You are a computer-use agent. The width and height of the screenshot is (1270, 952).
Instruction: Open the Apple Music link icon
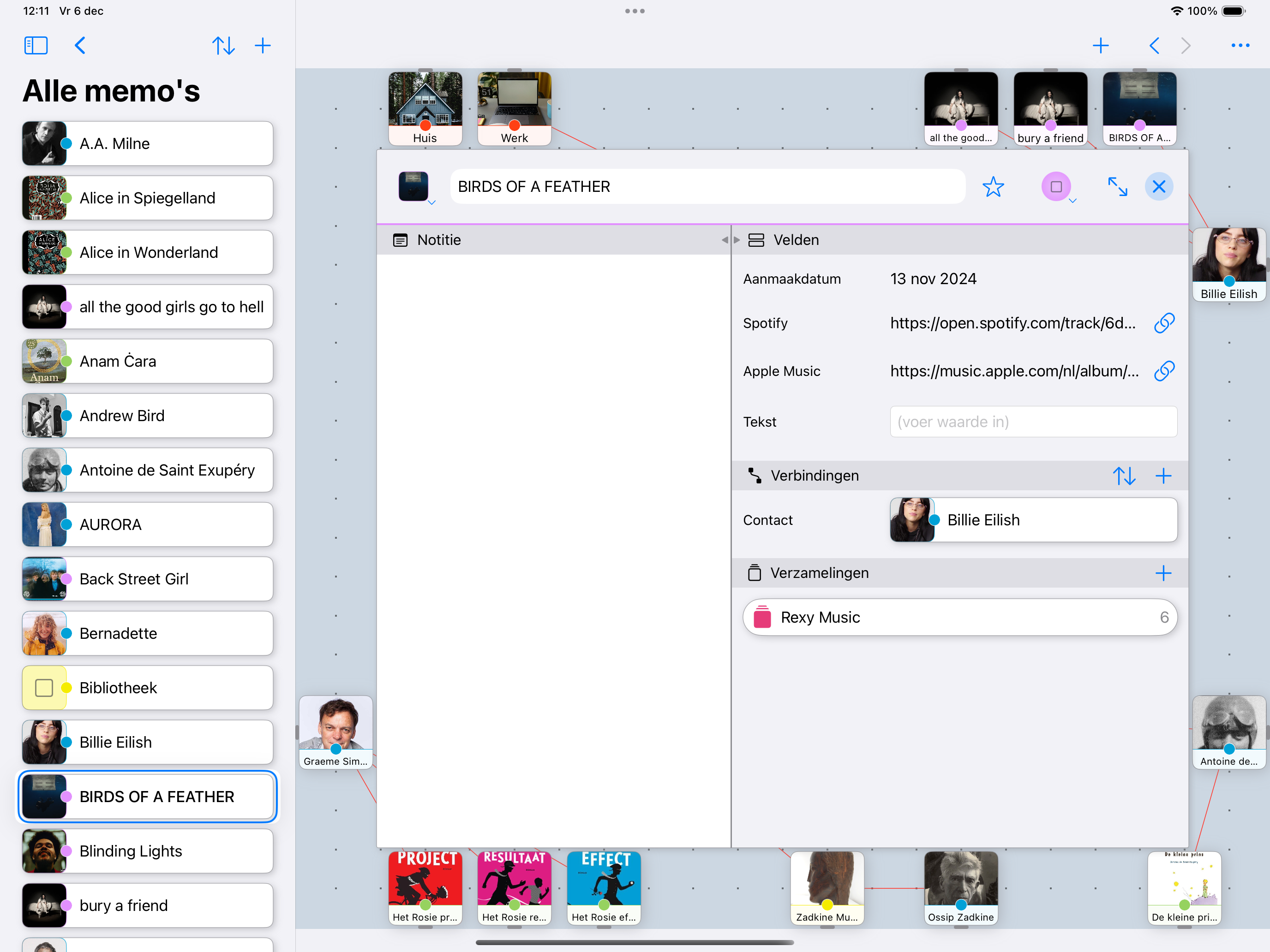click(x=1164, y=371)
